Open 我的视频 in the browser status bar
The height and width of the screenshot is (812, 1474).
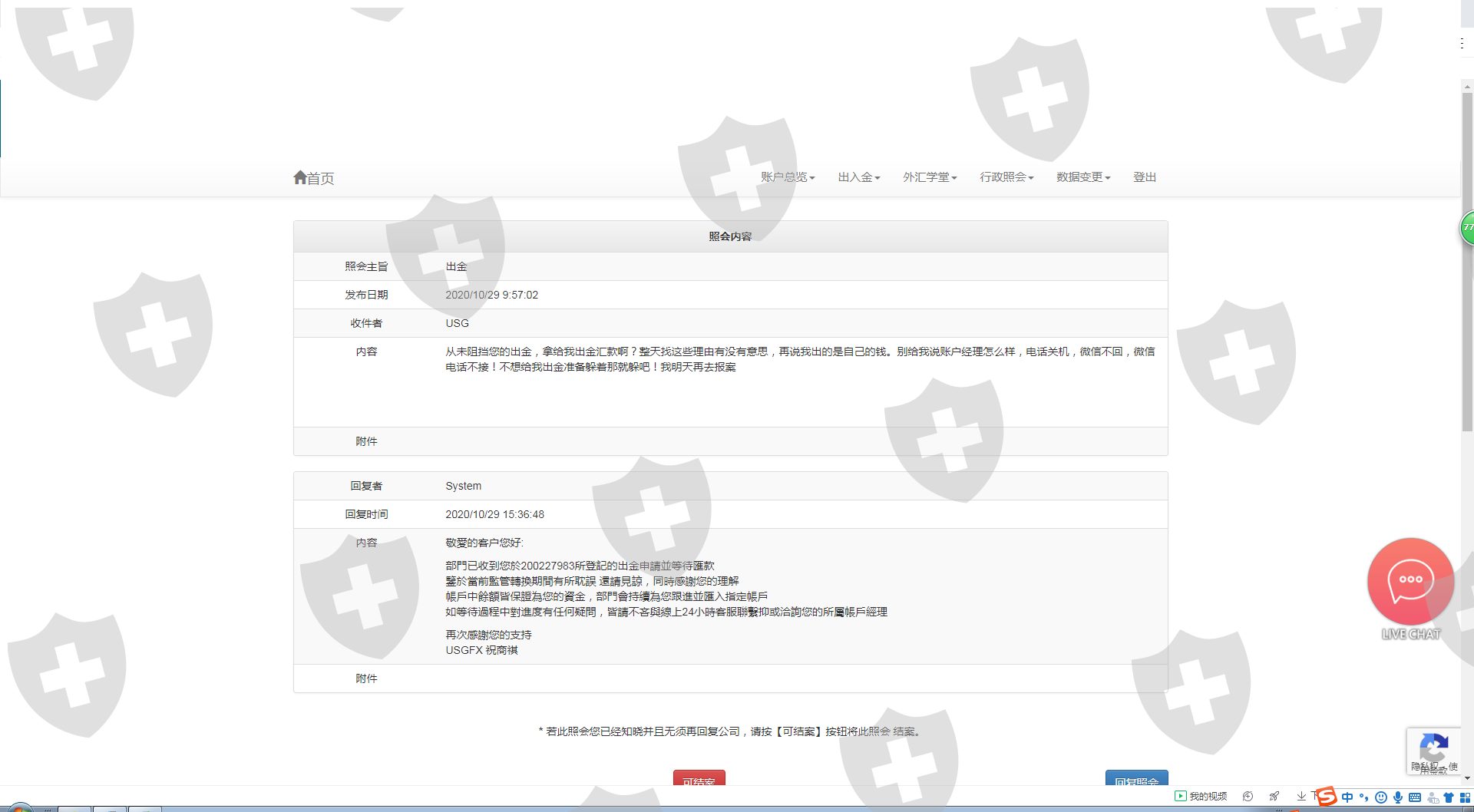(1201, 797)
